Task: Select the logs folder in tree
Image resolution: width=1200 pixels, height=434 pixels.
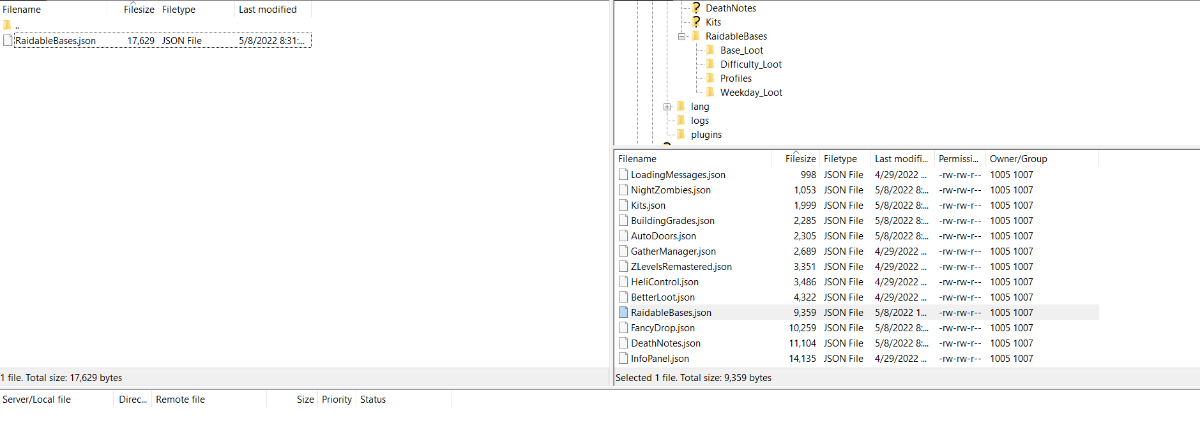Action: 699,121
